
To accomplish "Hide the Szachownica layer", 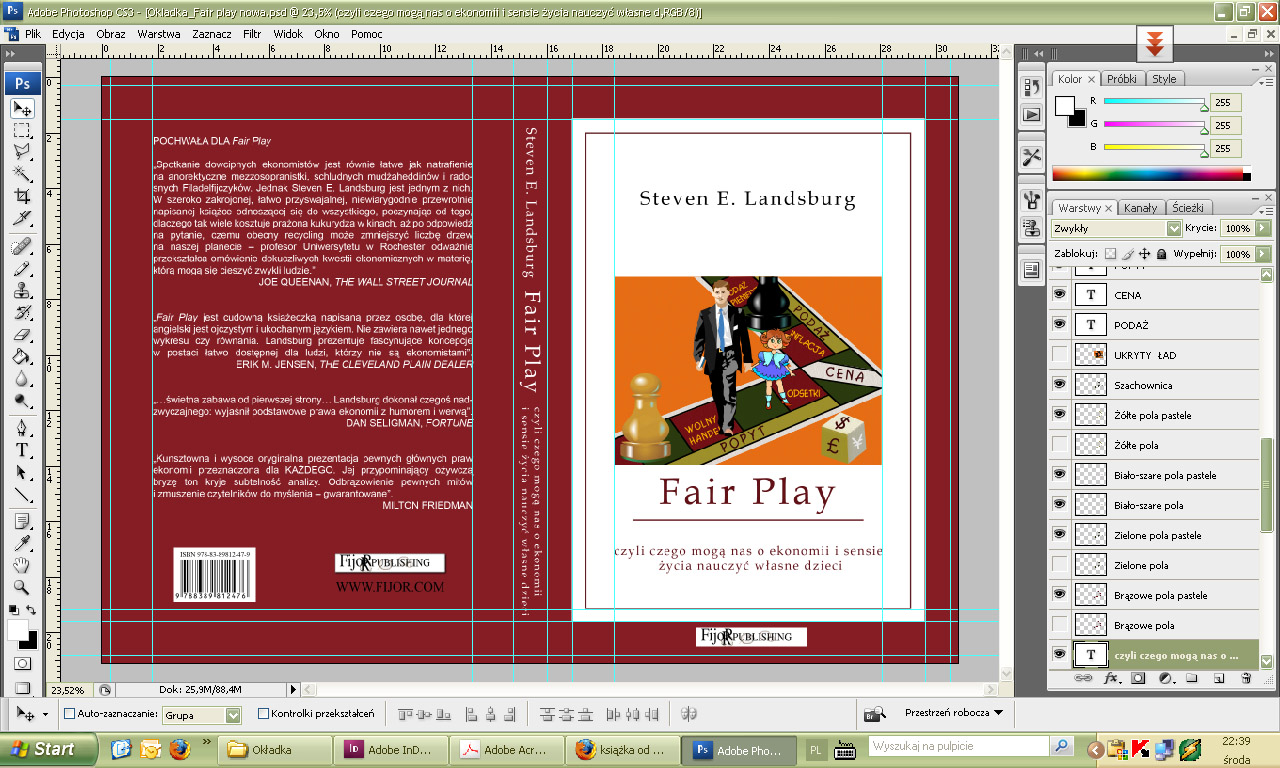I will coord(1060,385).
